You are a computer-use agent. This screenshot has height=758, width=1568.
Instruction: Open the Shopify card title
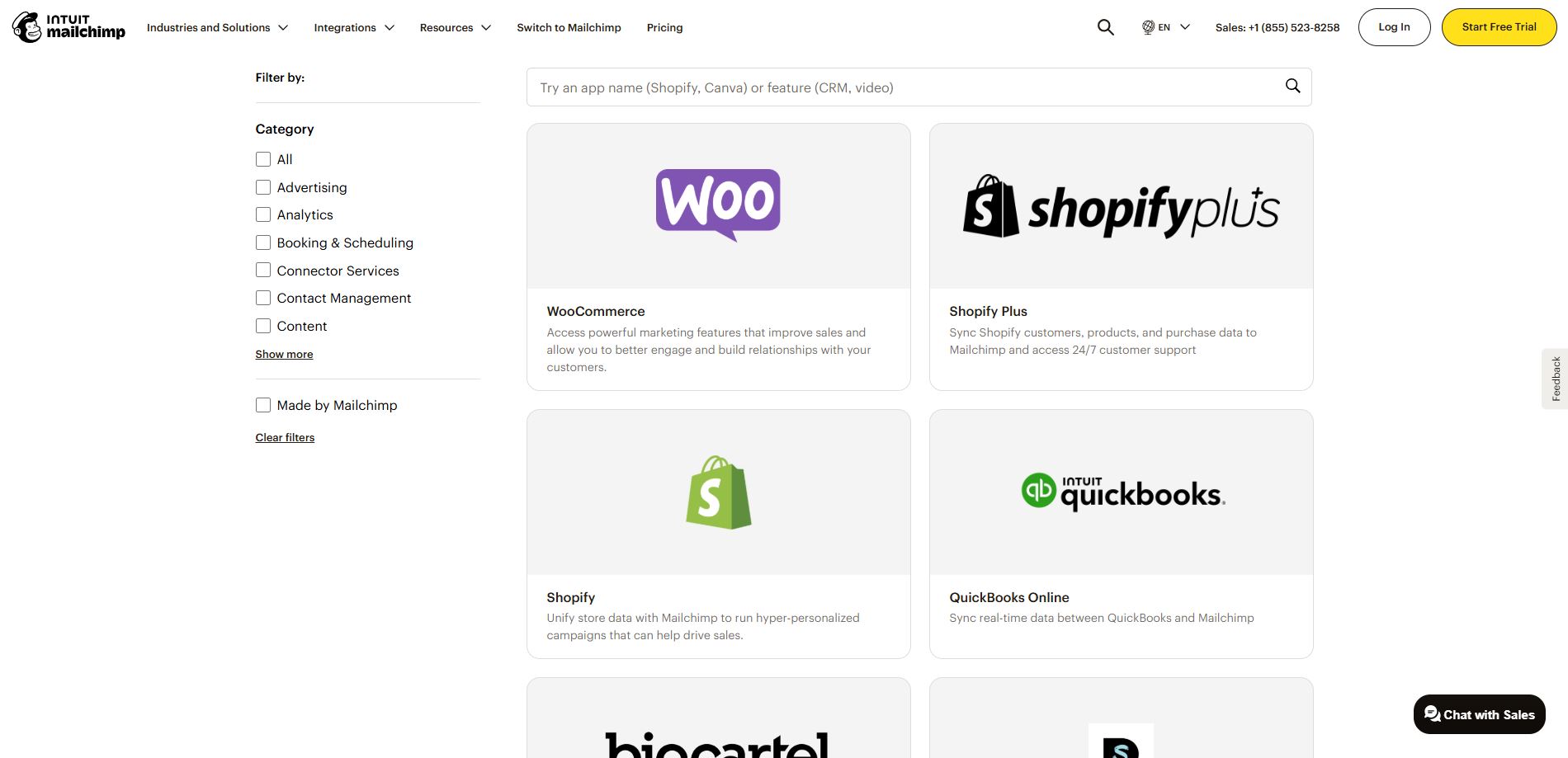pos(570,597)
